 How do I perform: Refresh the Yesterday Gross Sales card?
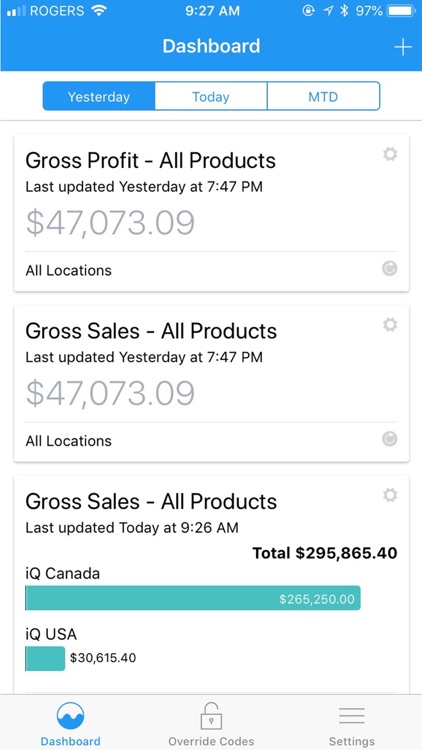click(x=389, y=439)
